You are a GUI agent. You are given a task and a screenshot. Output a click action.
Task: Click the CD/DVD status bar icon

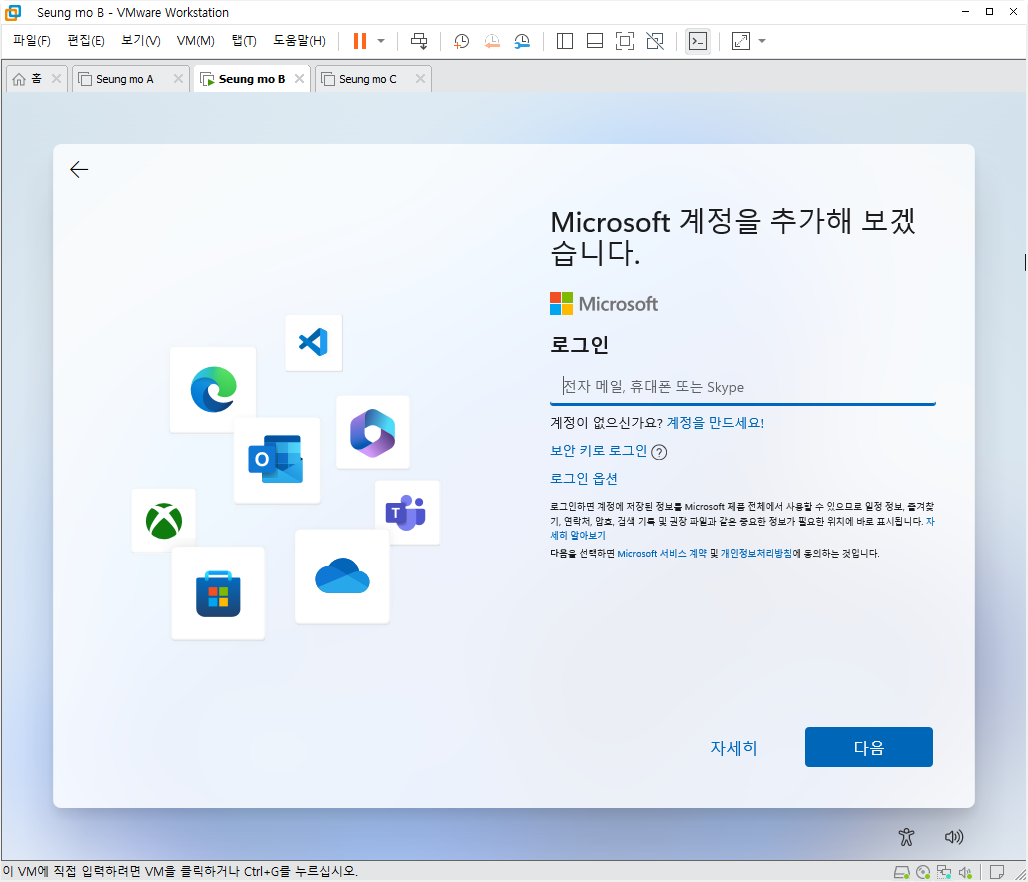[923, 872]
